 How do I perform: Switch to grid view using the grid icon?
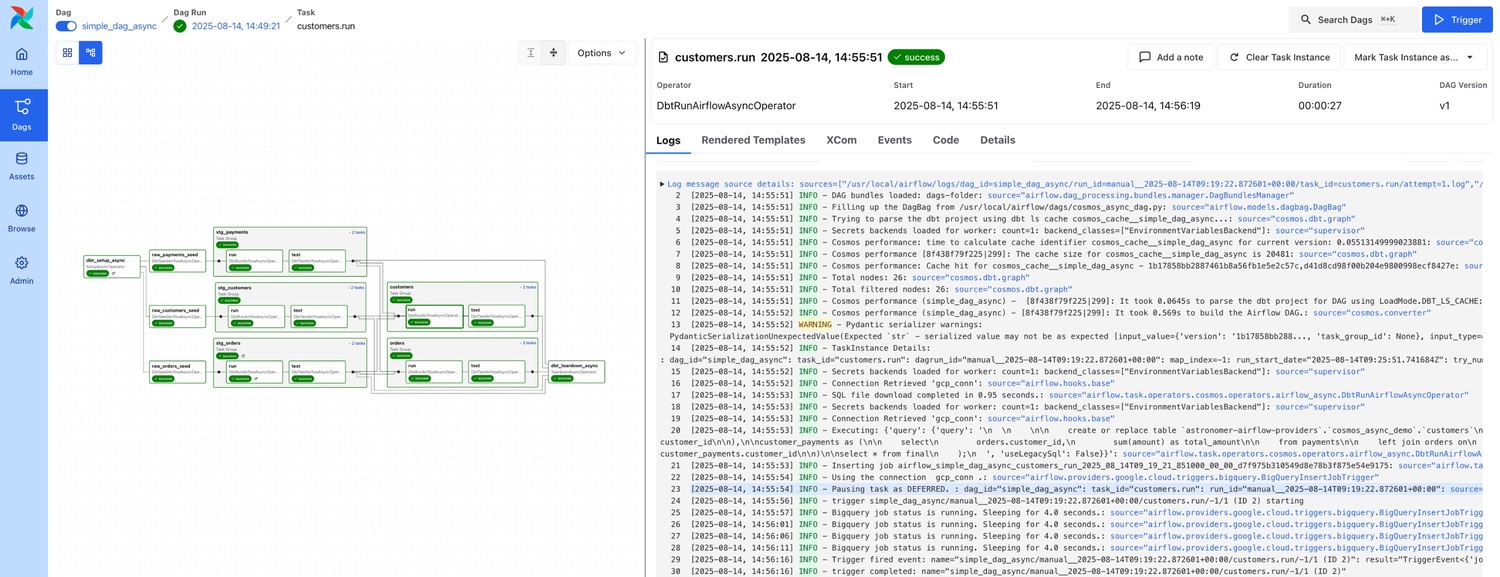pos(67,52)
